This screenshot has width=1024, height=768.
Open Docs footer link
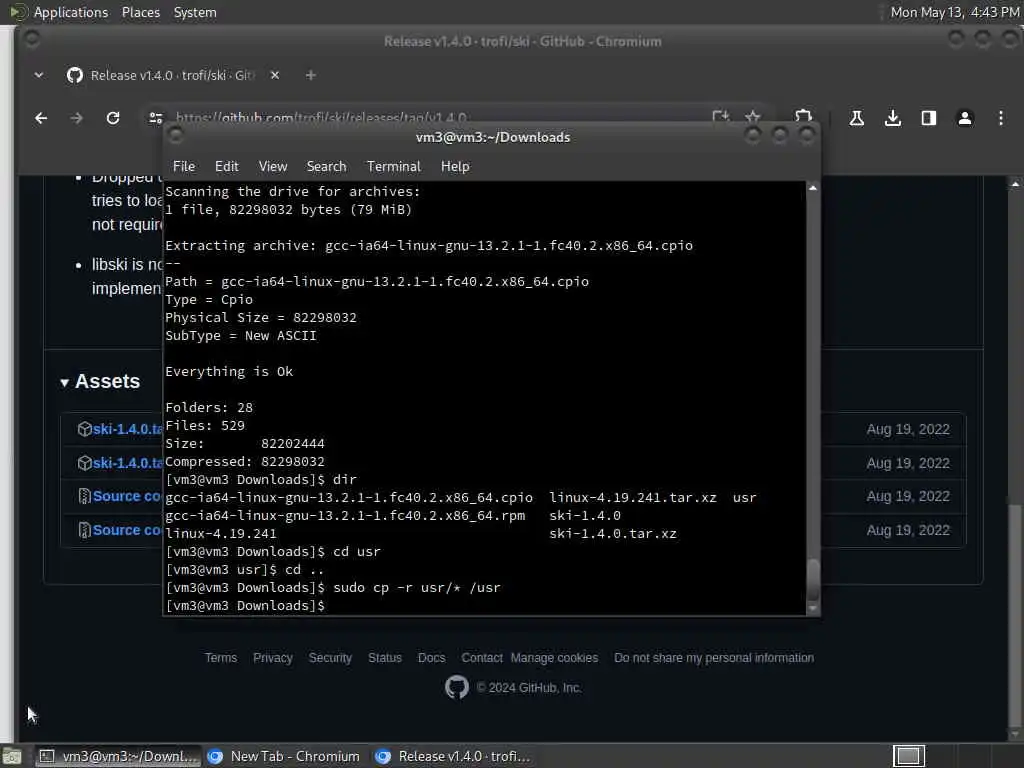[x=431, y=658]
